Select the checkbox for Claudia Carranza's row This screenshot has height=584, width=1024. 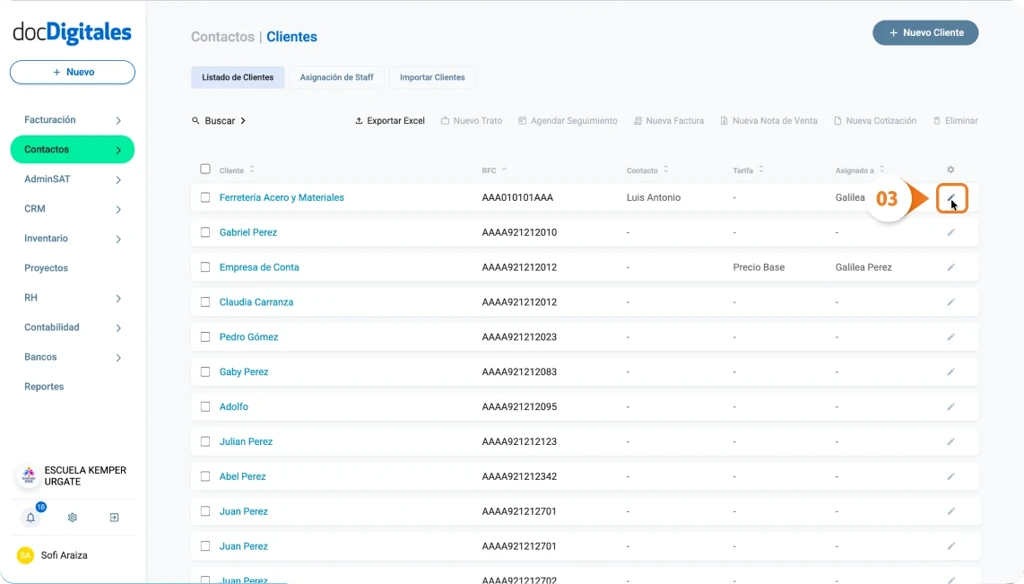point(205,302)
